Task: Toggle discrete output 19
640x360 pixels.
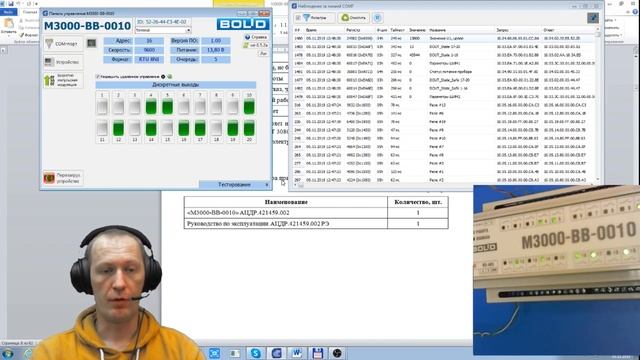Action: 233,128
